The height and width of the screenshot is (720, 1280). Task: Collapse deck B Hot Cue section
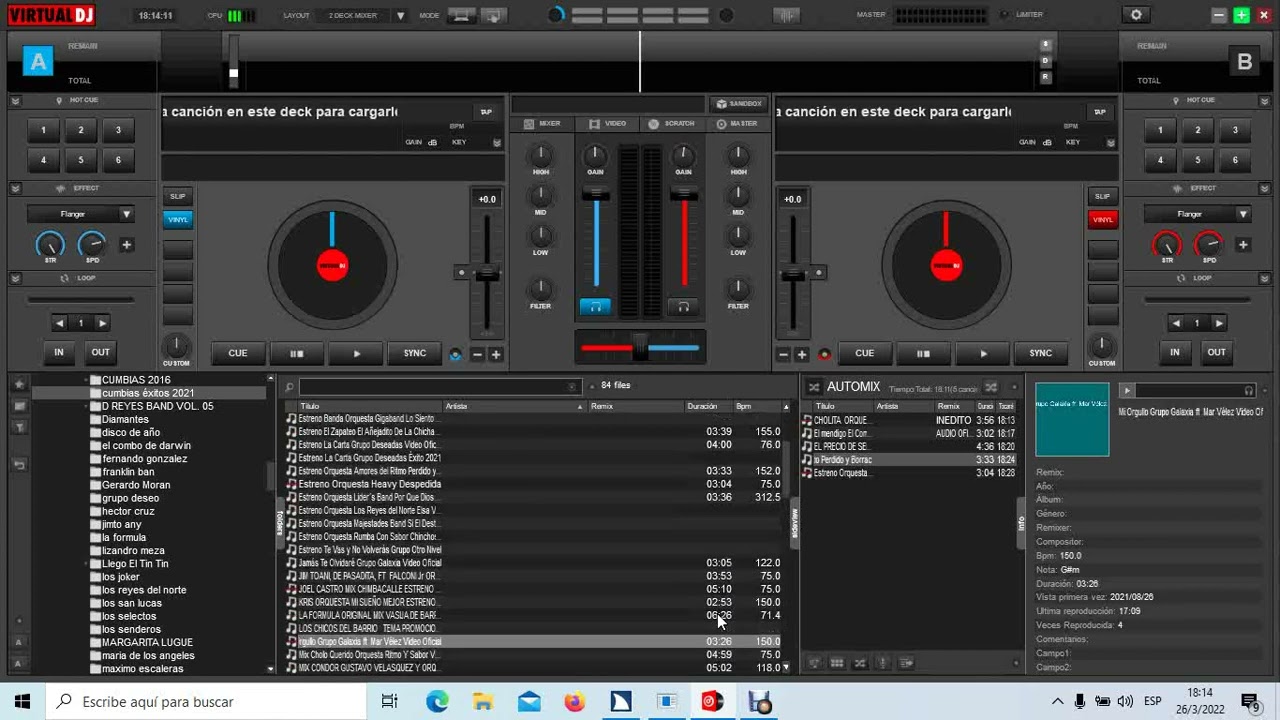[x=1265, y=100]
